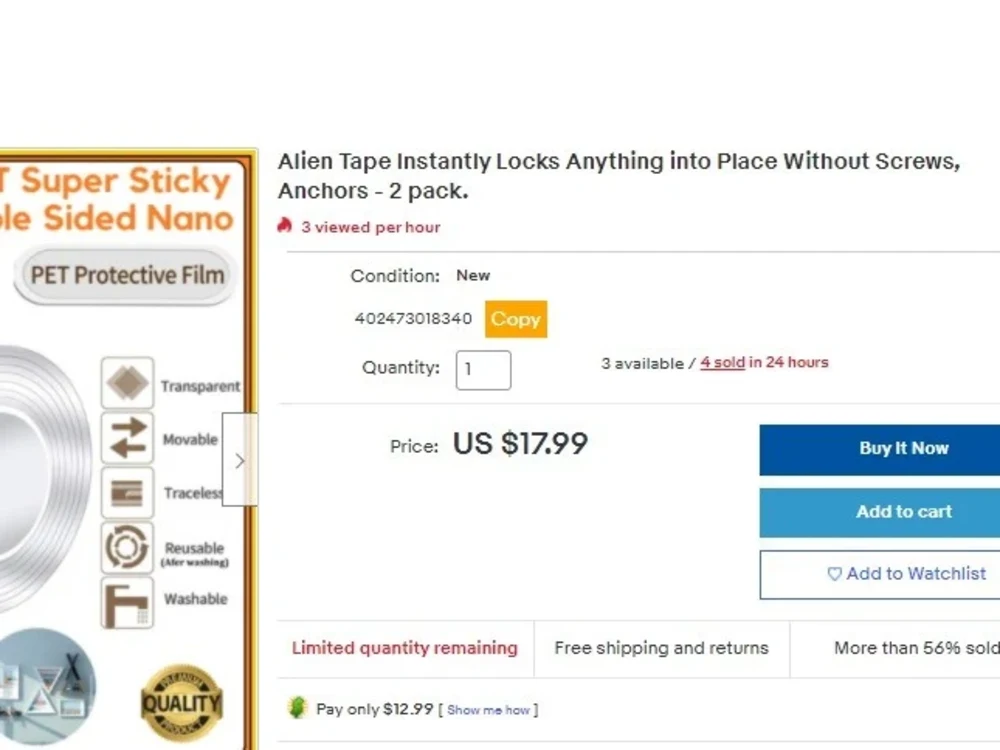The height and width of the screenshot is (750, 1000).
Task: Click the PET Protective Film label
Action: point(127,276)
